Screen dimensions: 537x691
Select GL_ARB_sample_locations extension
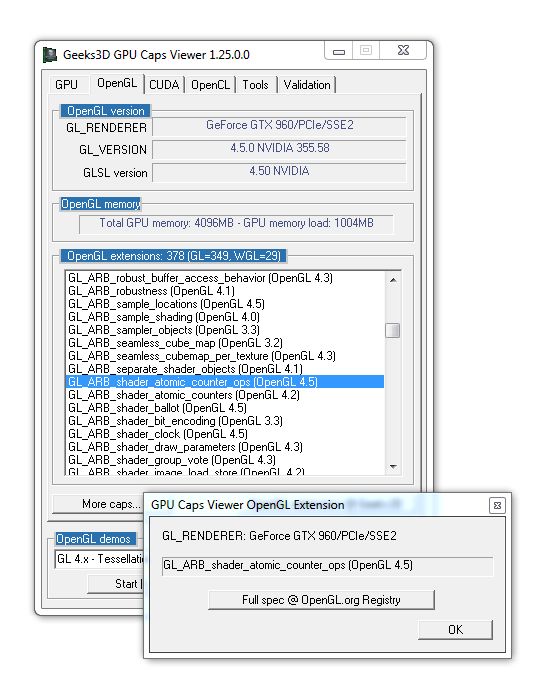coord(225,304)
